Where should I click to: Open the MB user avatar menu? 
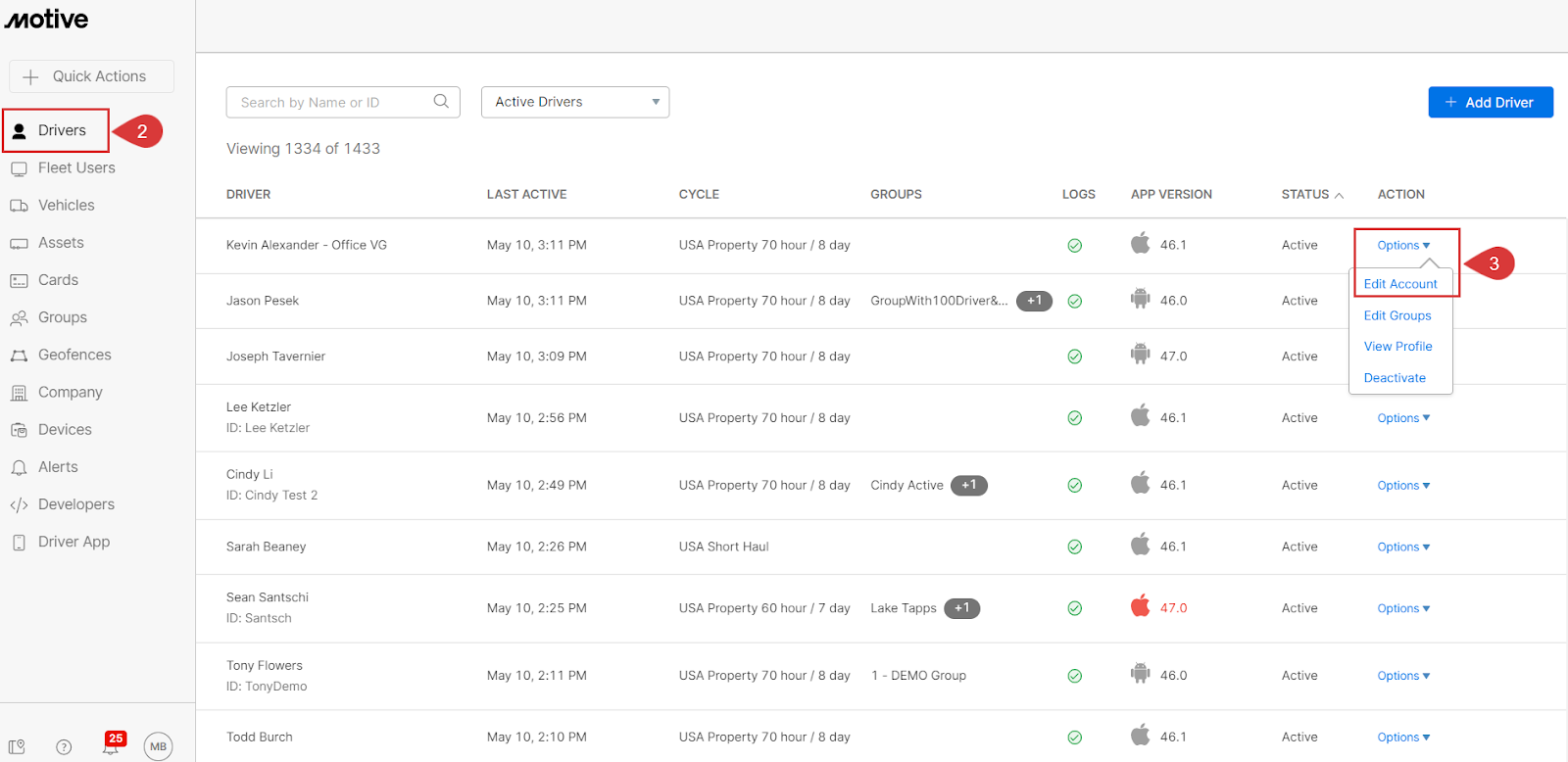click(x=158, y=746)
